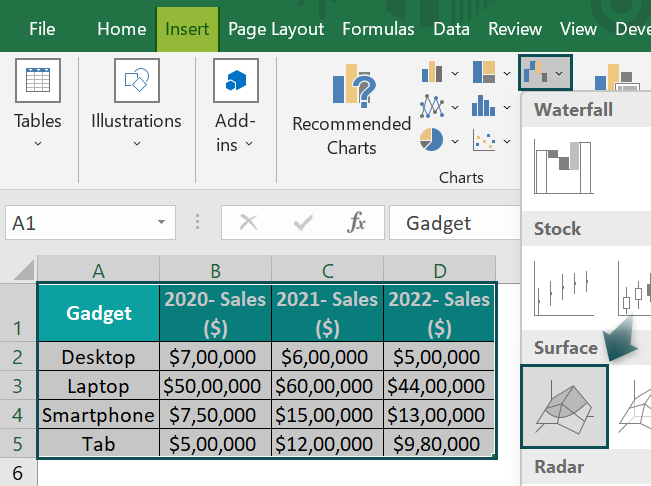
Task: Switch to the Home tab
Action: [121, 29]
